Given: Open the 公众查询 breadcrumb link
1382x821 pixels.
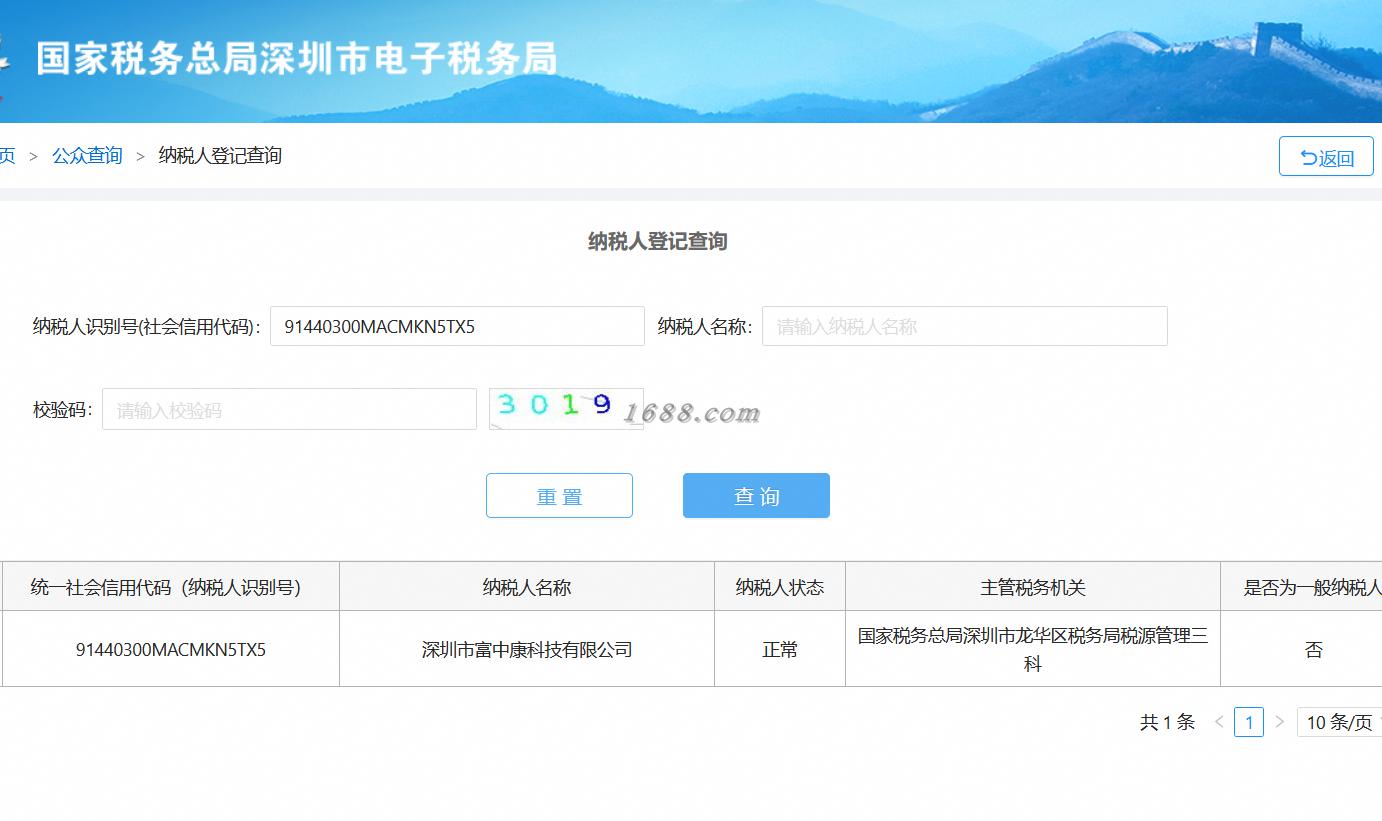Looking at the screenshot, I should click(87, 156).
